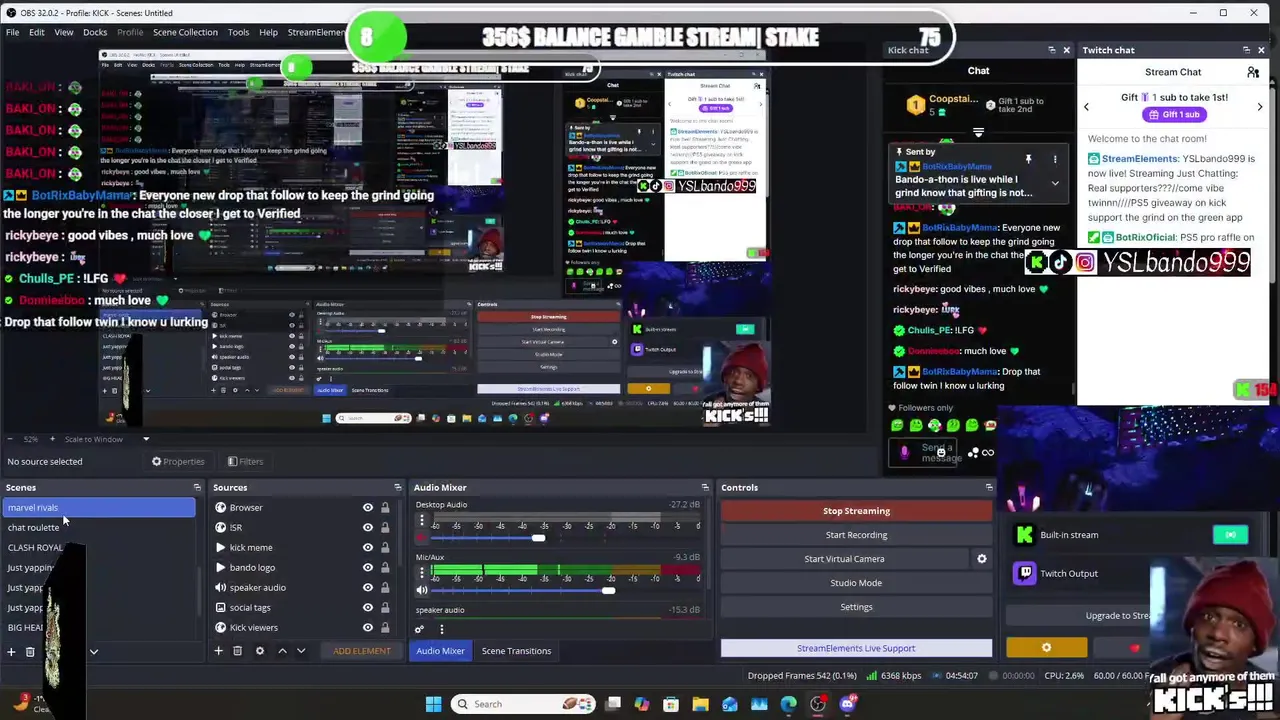Screen dimensions: 1280x720
Task: Open the View menu
Action: 63,32
